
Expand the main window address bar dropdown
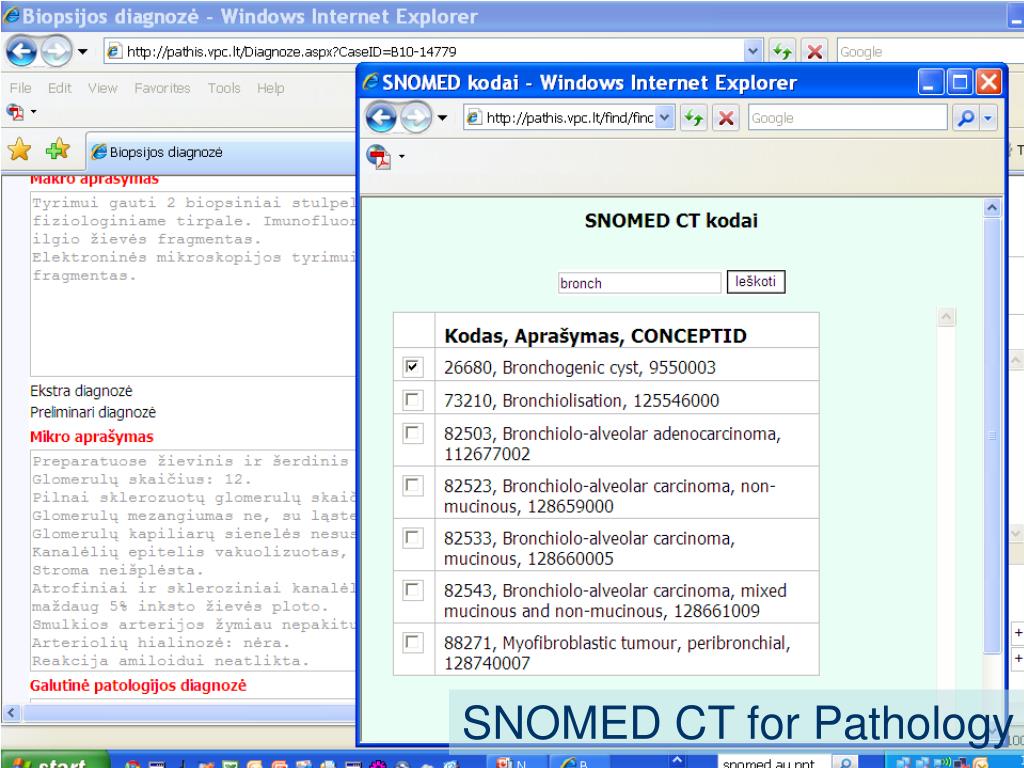(x=753, y=51)
